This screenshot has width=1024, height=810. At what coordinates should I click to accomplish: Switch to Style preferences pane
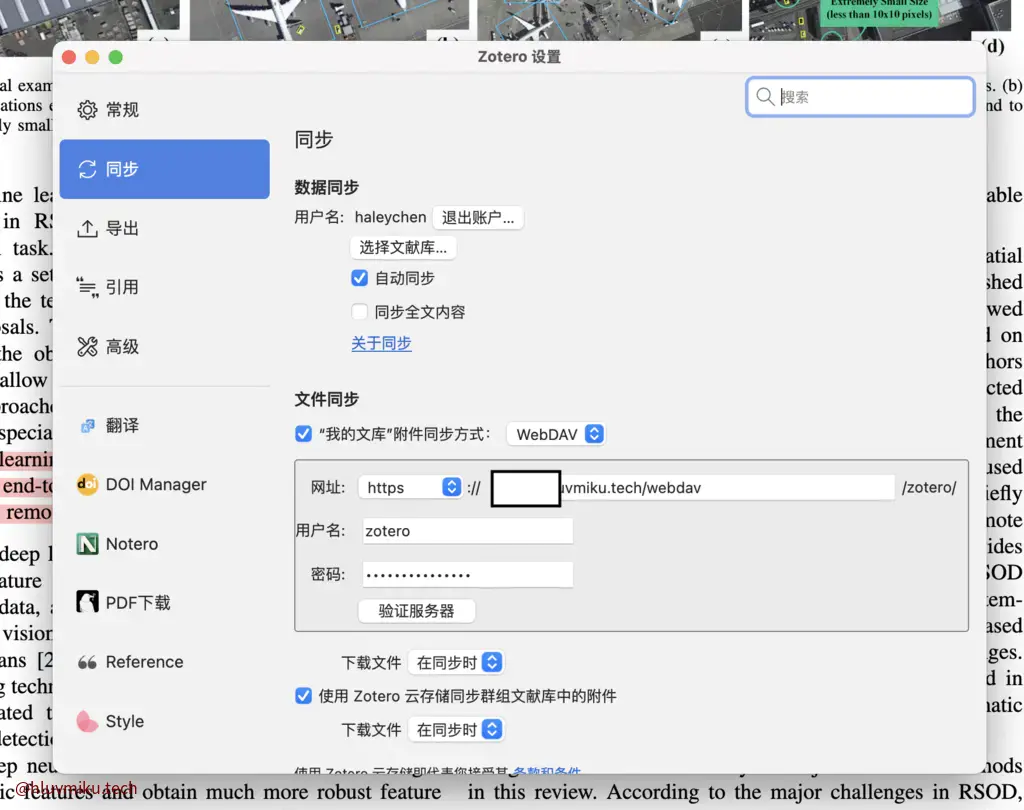165,721
